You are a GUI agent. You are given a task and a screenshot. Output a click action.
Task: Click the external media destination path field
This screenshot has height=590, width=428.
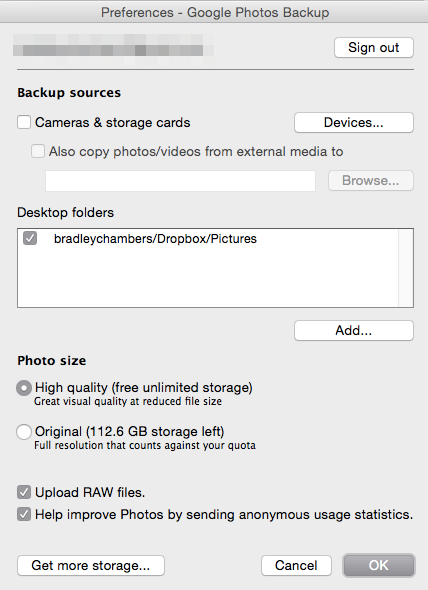(180, 181)
